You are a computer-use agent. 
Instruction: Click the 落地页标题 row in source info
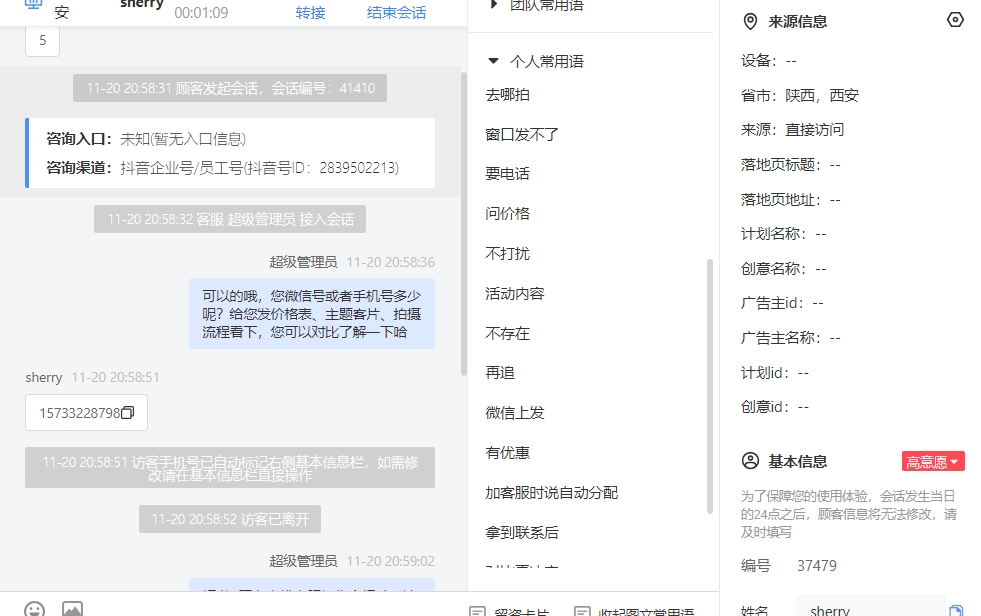pos(791,165)
